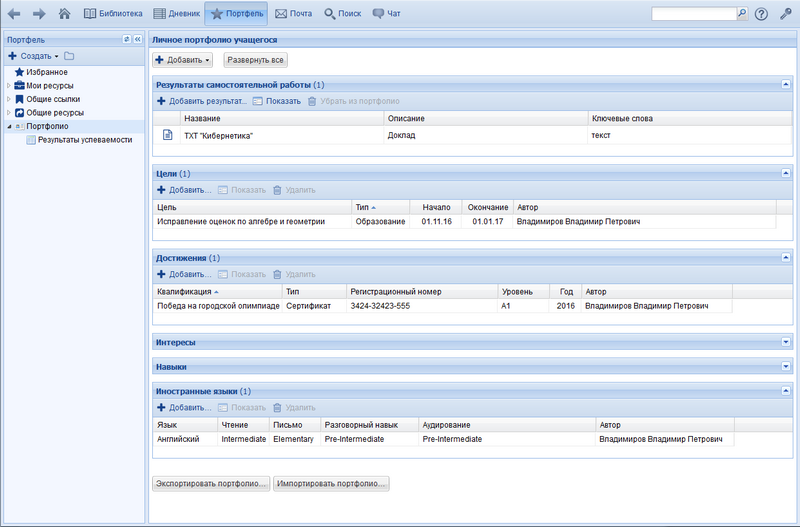The image size is (800, 527).
Task: Click the search input field at top
Action: click(693, 14)
